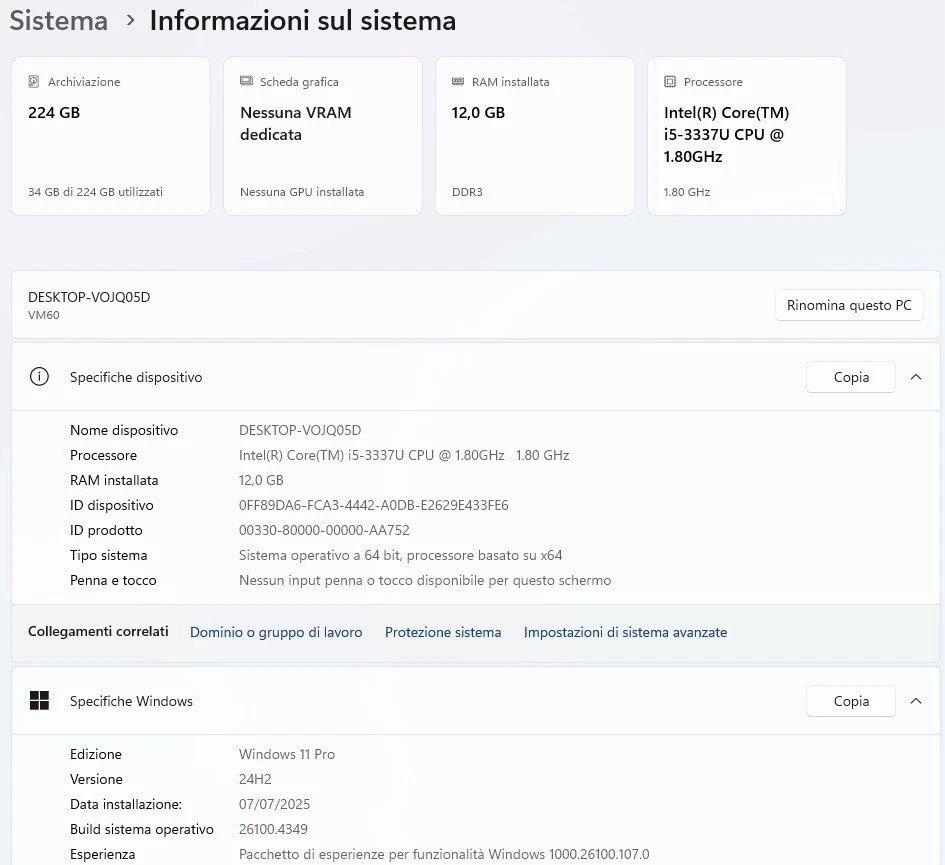Click the DDR3 label in RAM card
945x865 pixels.
point(467,192)
